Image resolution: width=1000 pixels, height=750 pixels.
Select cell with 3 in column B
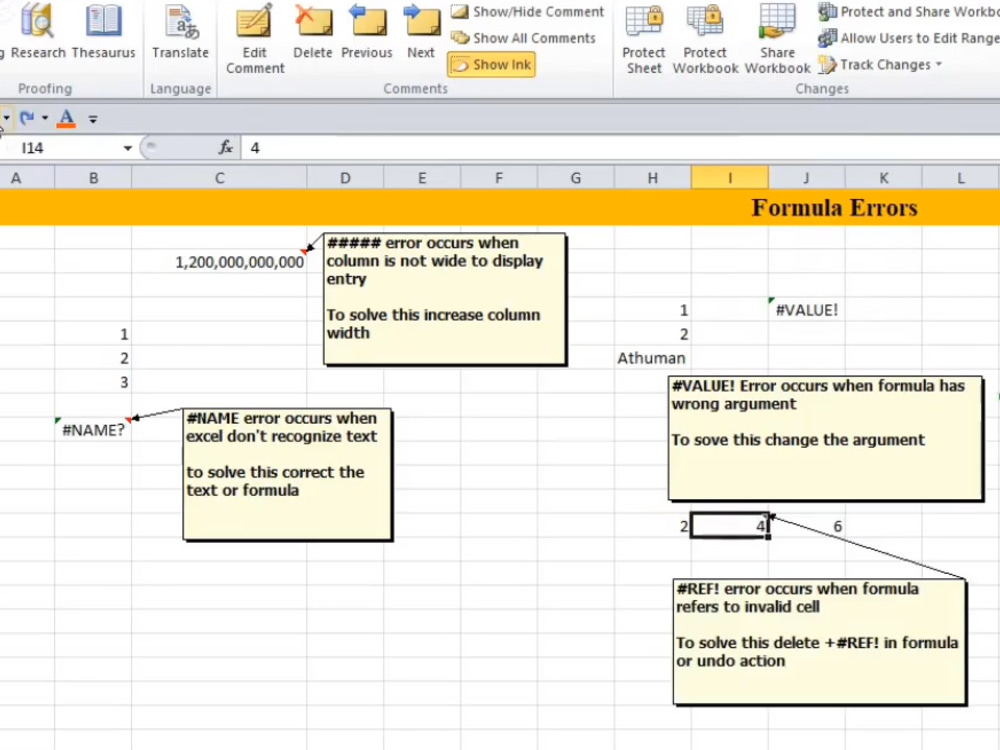click(x=93, y=382)
